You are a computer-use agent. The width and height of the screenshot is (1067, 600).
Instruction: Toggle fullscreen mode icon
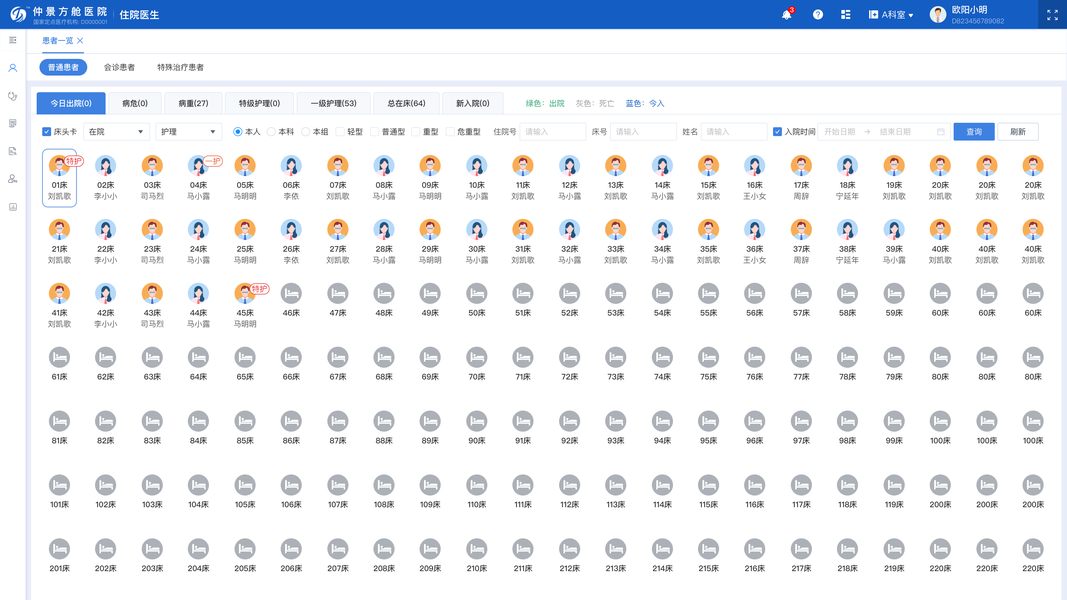[x=1052, y=15]
